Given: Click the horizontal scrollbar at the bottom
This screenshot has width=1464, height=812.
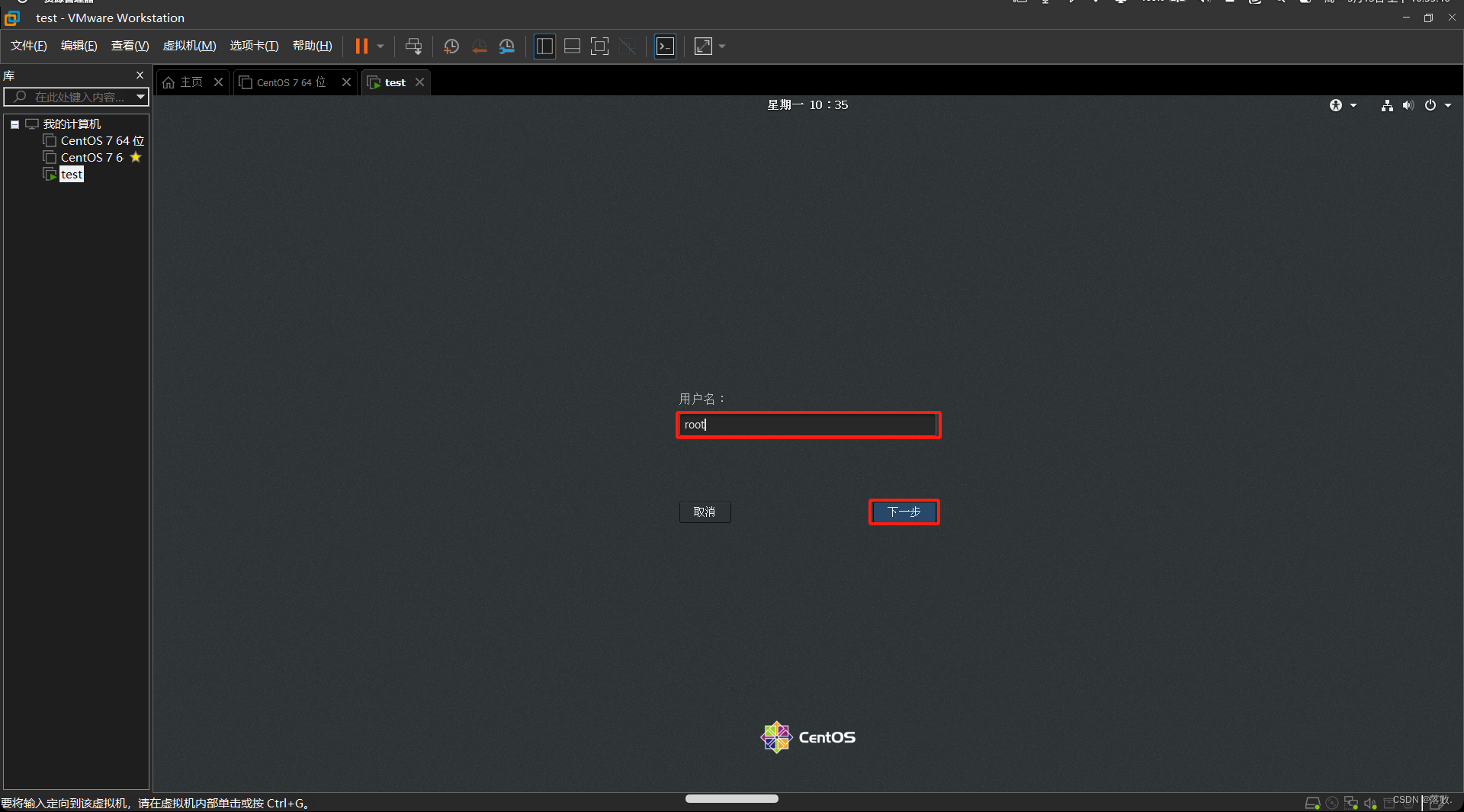Looking at the screenshot, I should [732, 798].
